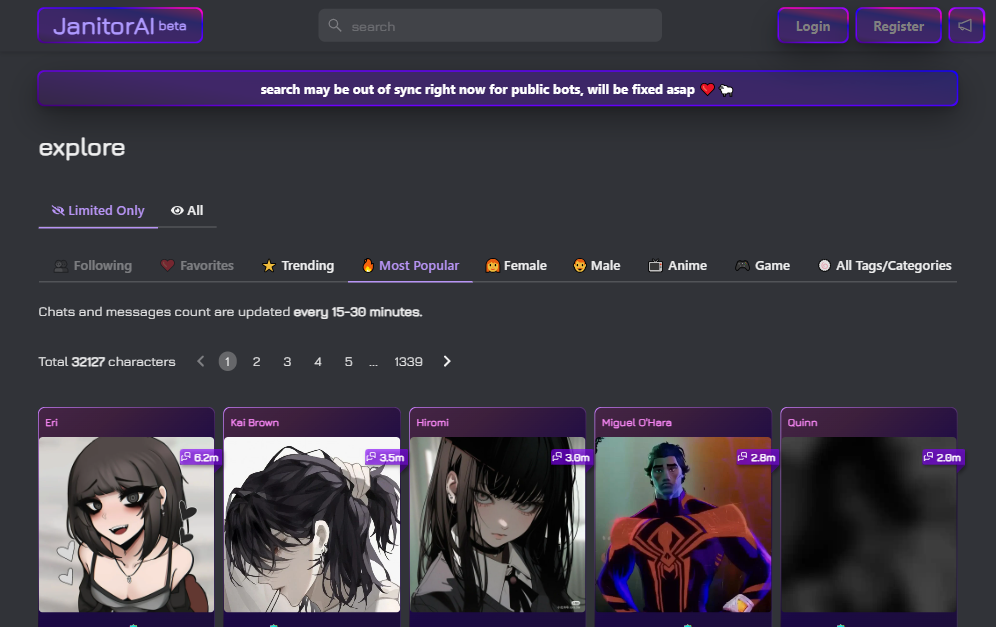Viewport: 996px width, 627px height.
Task: Click the chats update frequency notice text
Action: (x=230, y=312)
